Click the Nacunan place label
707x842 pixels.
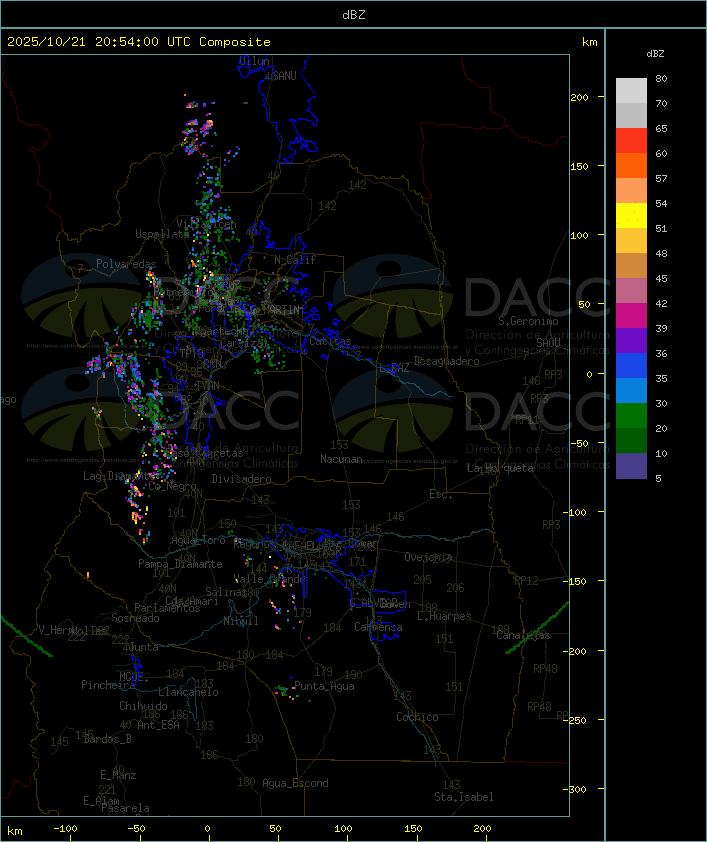tap(341, 459)
